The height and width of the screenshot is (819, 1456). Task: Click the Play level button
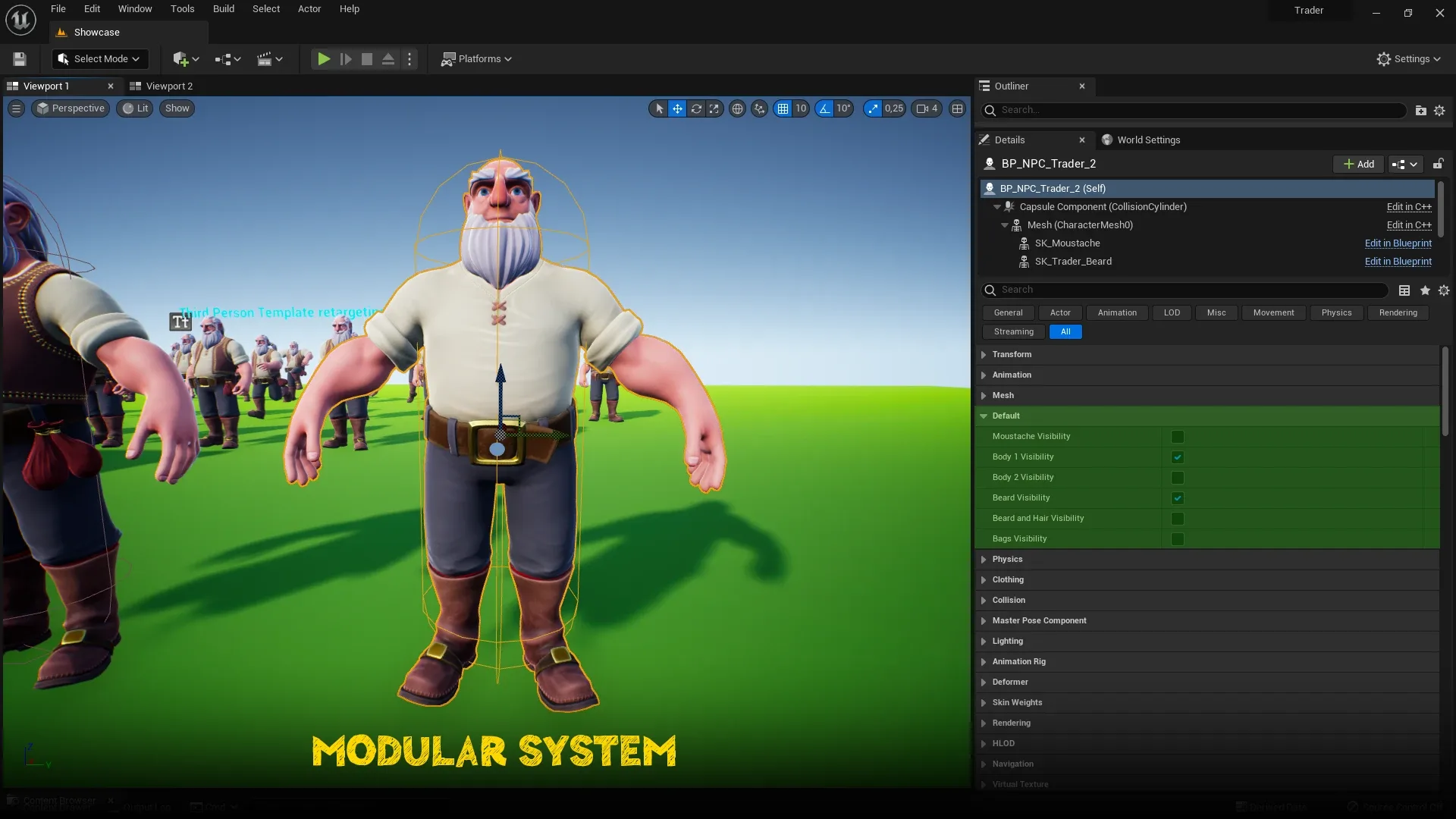[324, 59]
